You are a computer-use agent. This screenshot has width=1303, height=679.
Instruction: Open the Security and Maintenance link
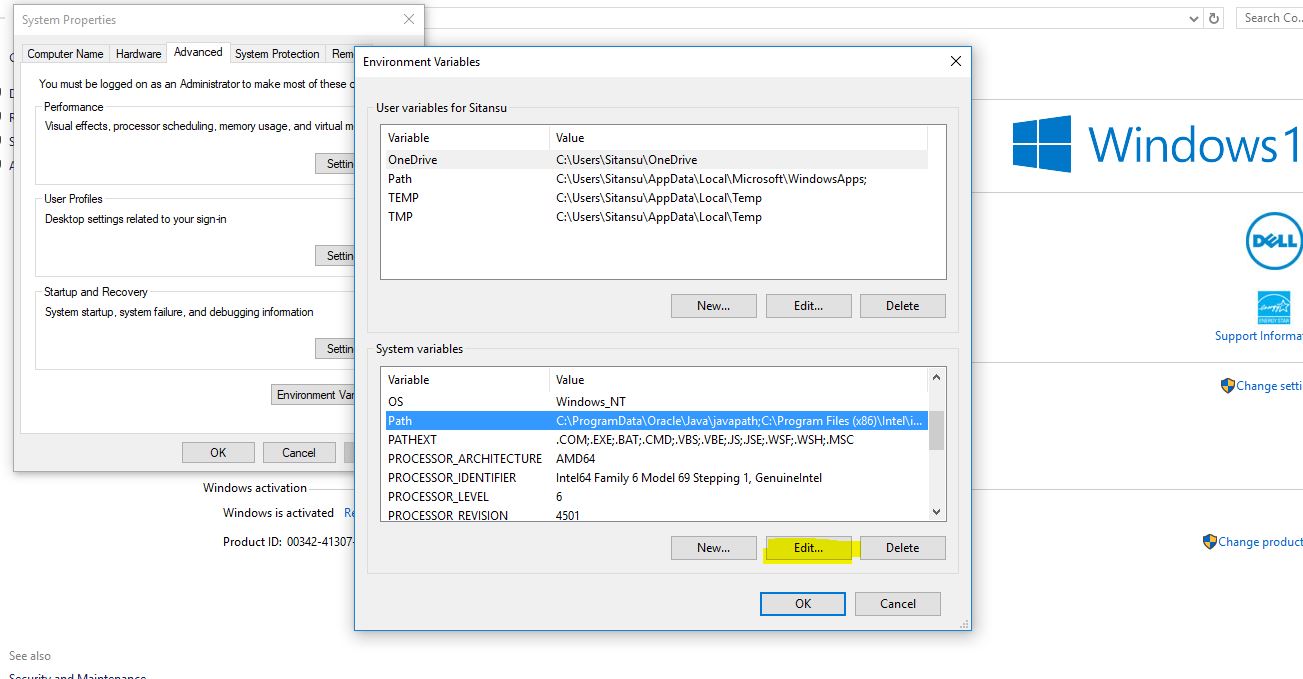75,676
